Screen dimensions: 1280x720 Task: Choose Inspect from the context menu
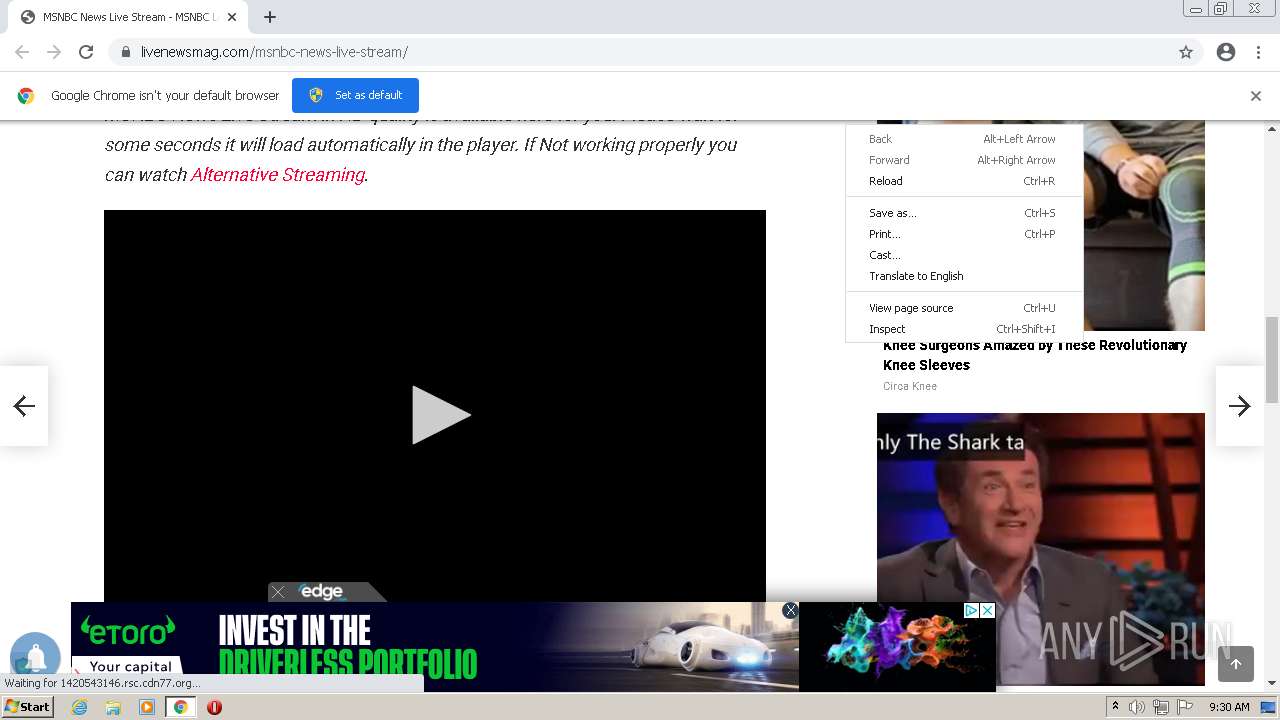(x=964, y=329)
